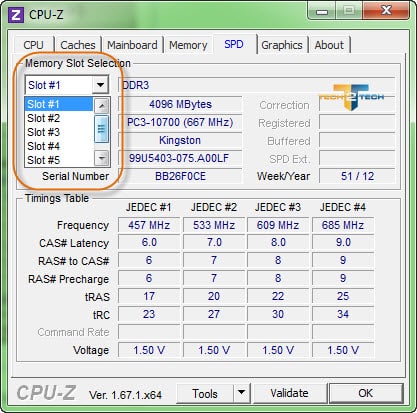417x413 pixels.
Task: Switch to the CPU tab
Action: pos(34,45)
